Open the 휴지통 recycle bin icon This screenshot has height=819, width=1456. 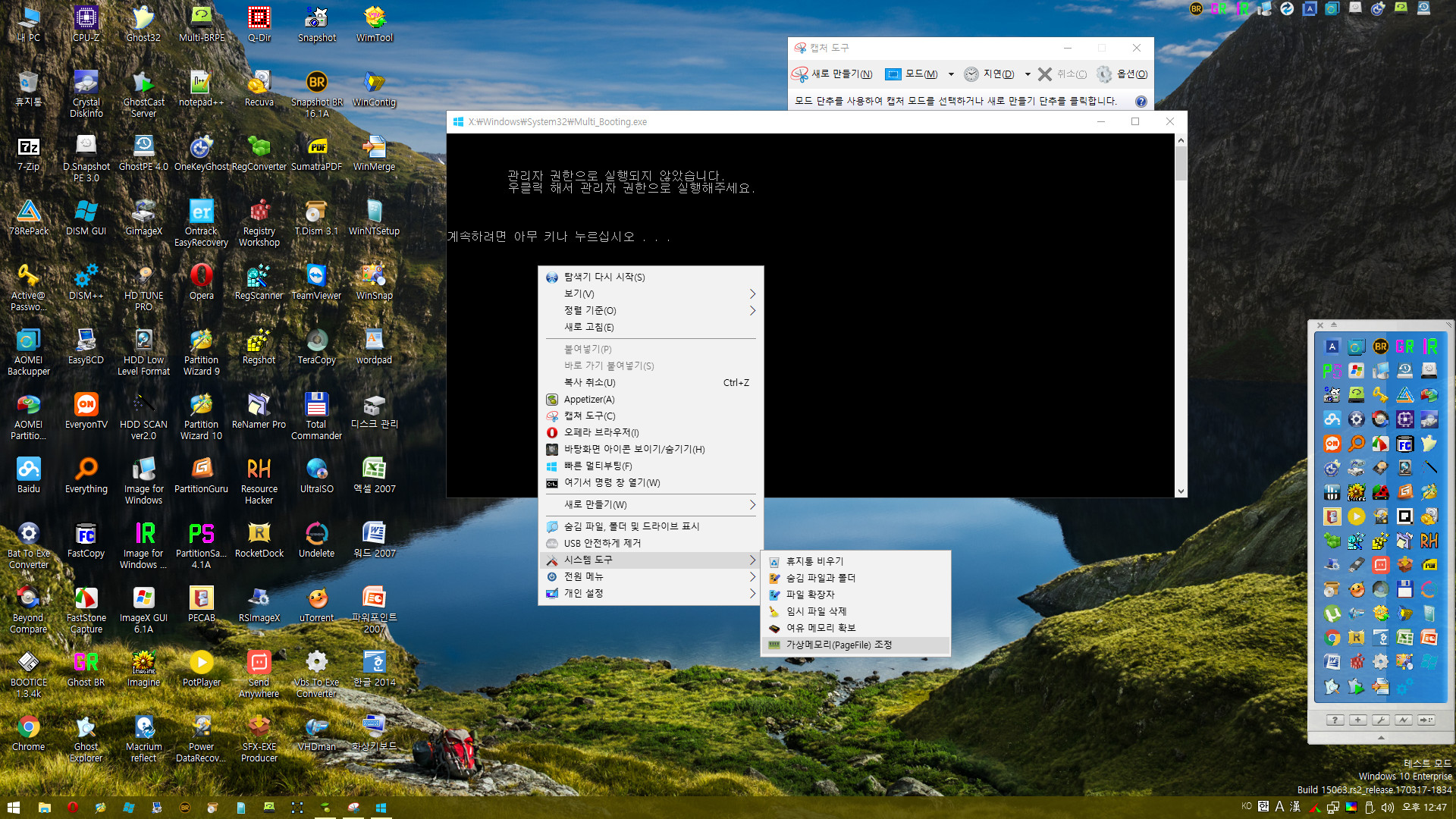point(29,88)
